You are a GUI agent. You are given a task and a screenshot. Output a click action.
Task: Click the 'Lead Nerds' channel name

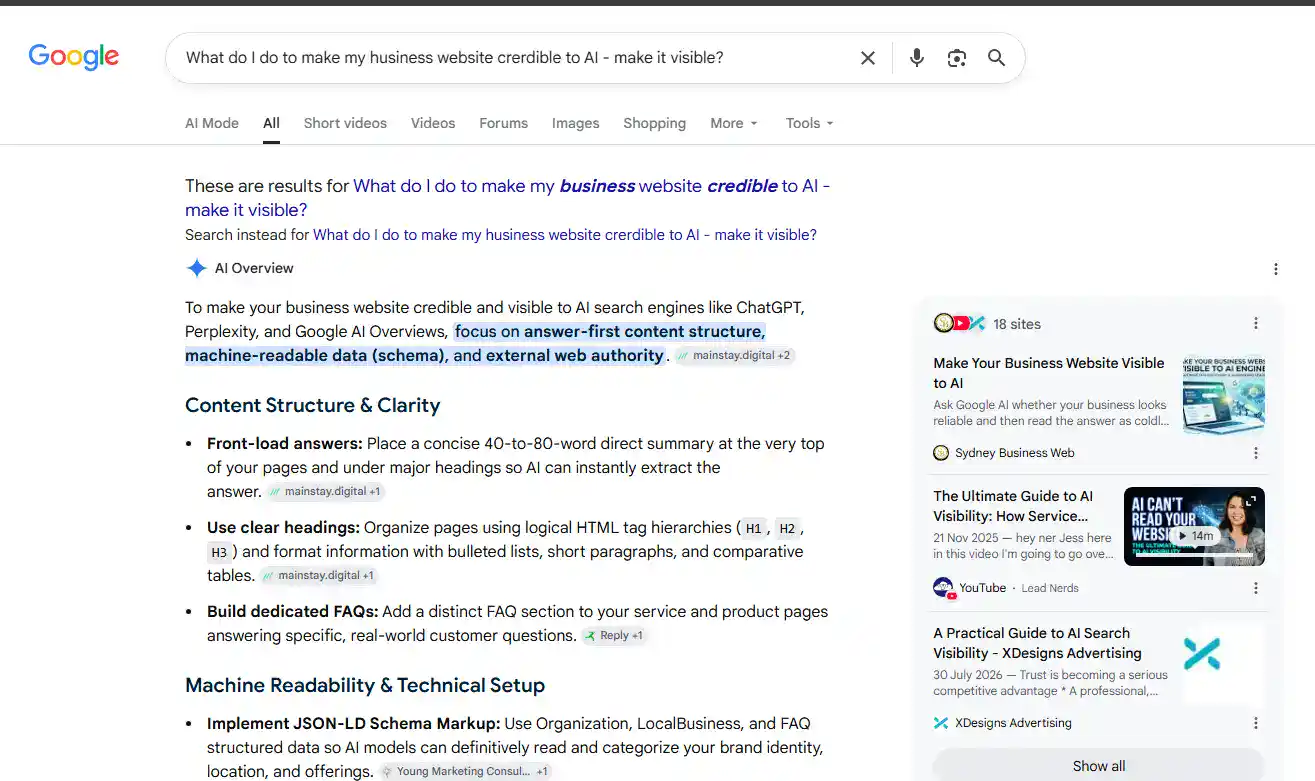pos(1050,588)
